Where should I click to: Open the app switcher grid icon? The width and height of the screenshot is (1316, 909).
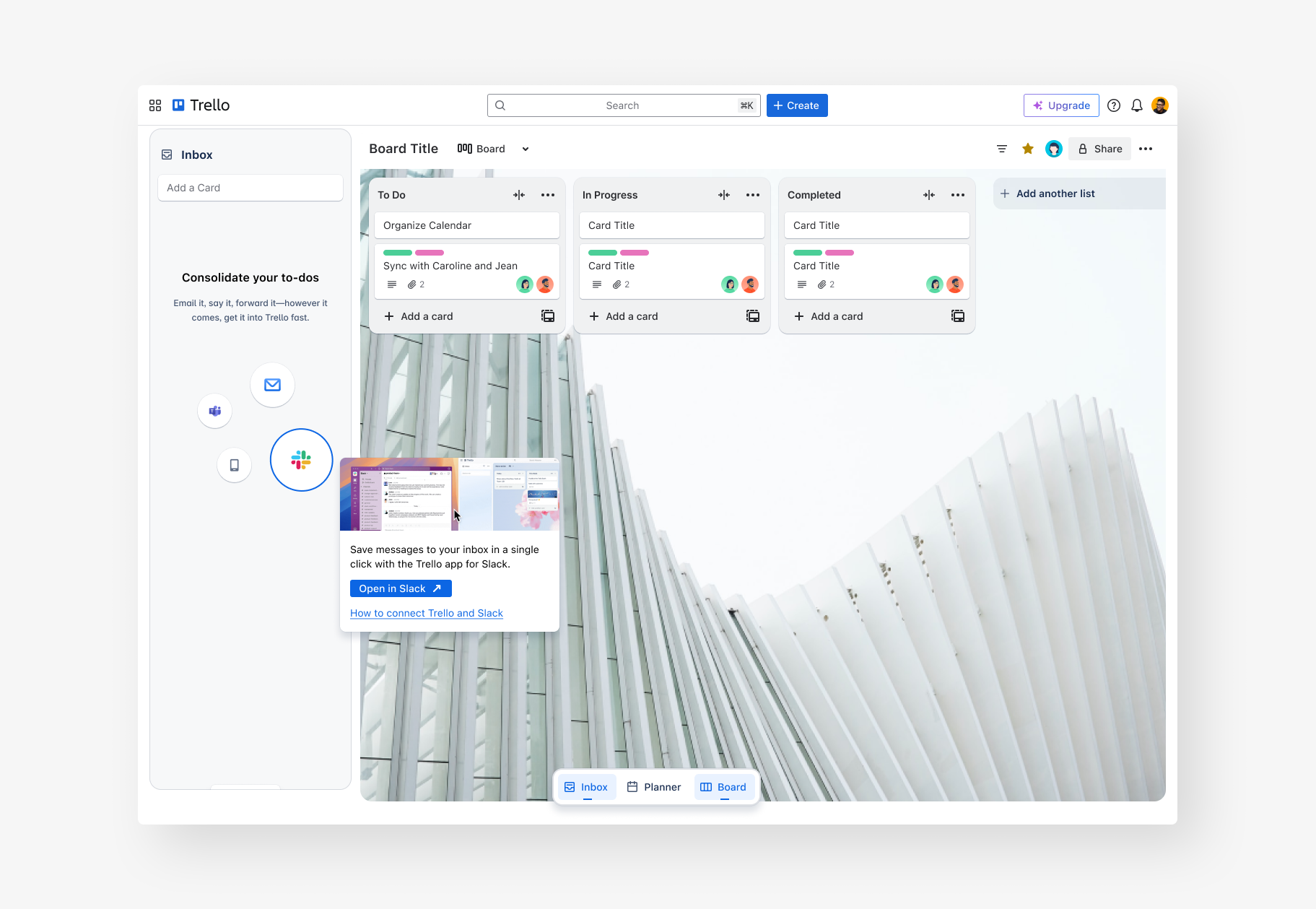click(x=155, y=105)
